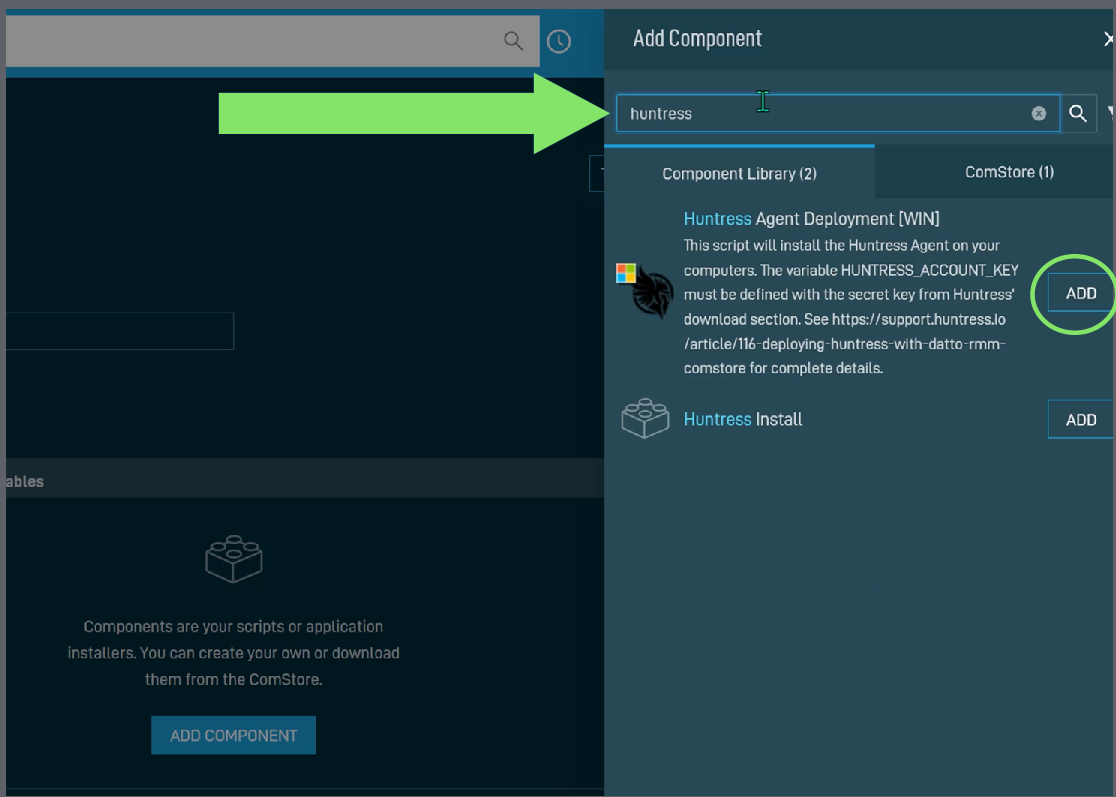The image size is (1116, 797).
Task: Close the Add Component panel
Action: coord(1109,38)
